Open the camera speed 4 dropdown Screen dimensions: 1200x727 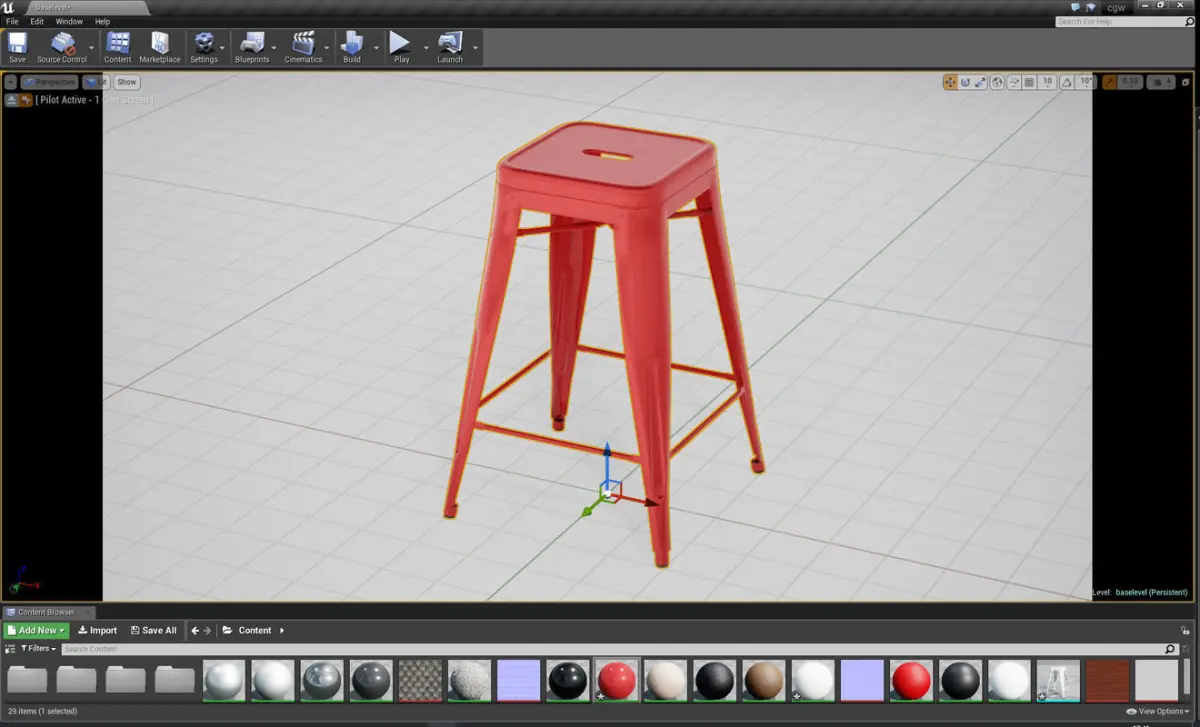[x=1163, y=82]
